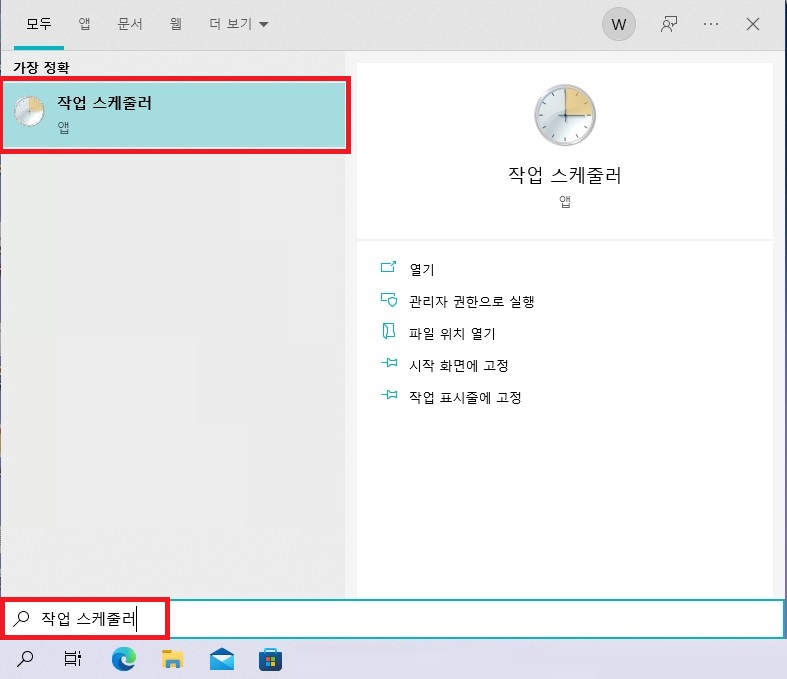Click the clock icon in the result row
Viewport: 787px width, 679px height.
[29, 111]
